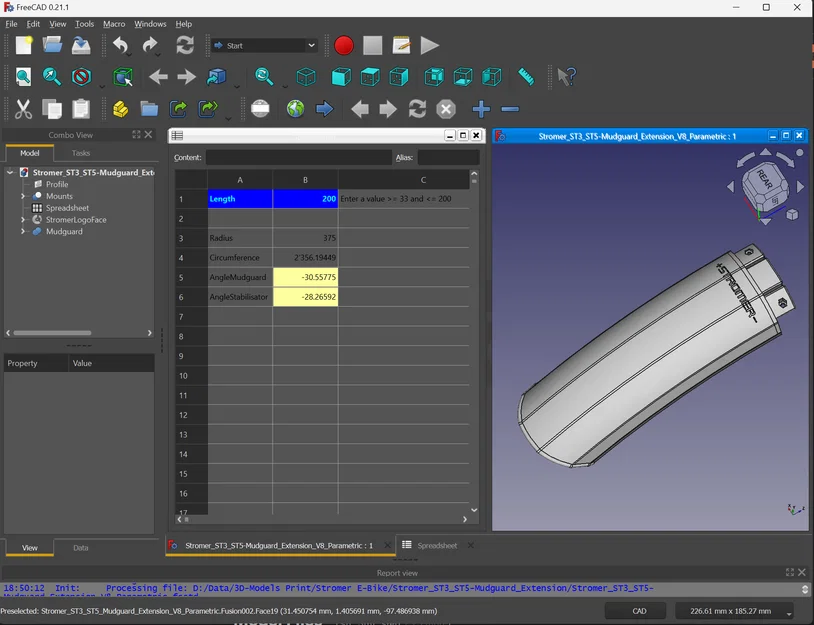Open status bar dimension units dropdown

click(790, 614)
